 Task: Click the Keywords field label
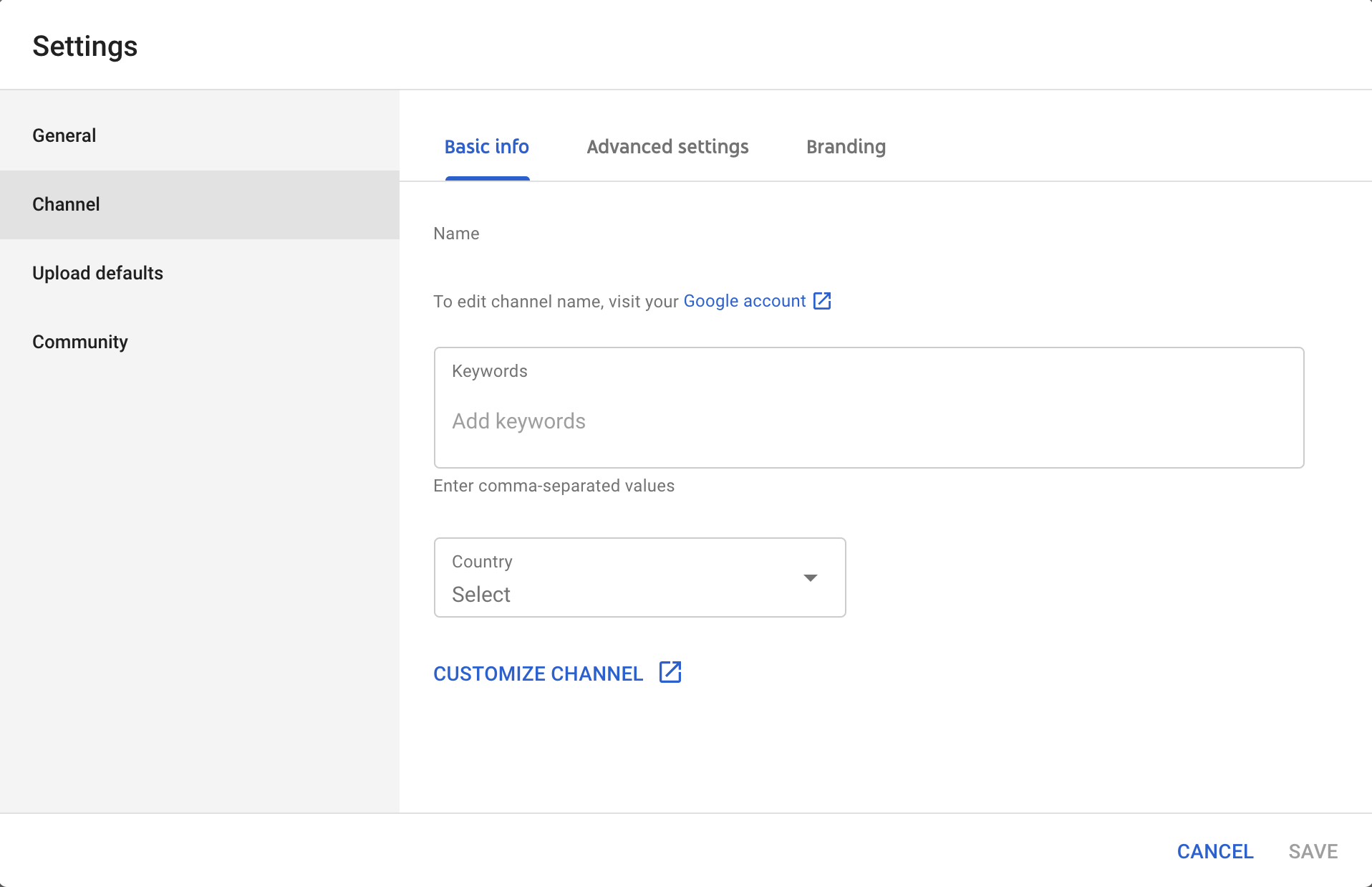(490, 371)
